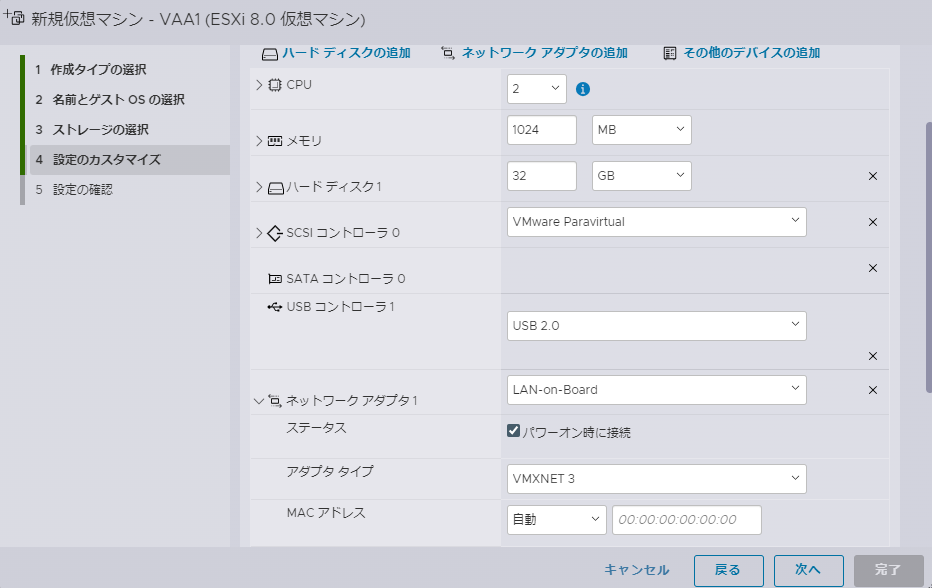Toggle パワーオン時に接続 checkbox
The width and height of the screenshot is (932, 588).
(514, 432)
